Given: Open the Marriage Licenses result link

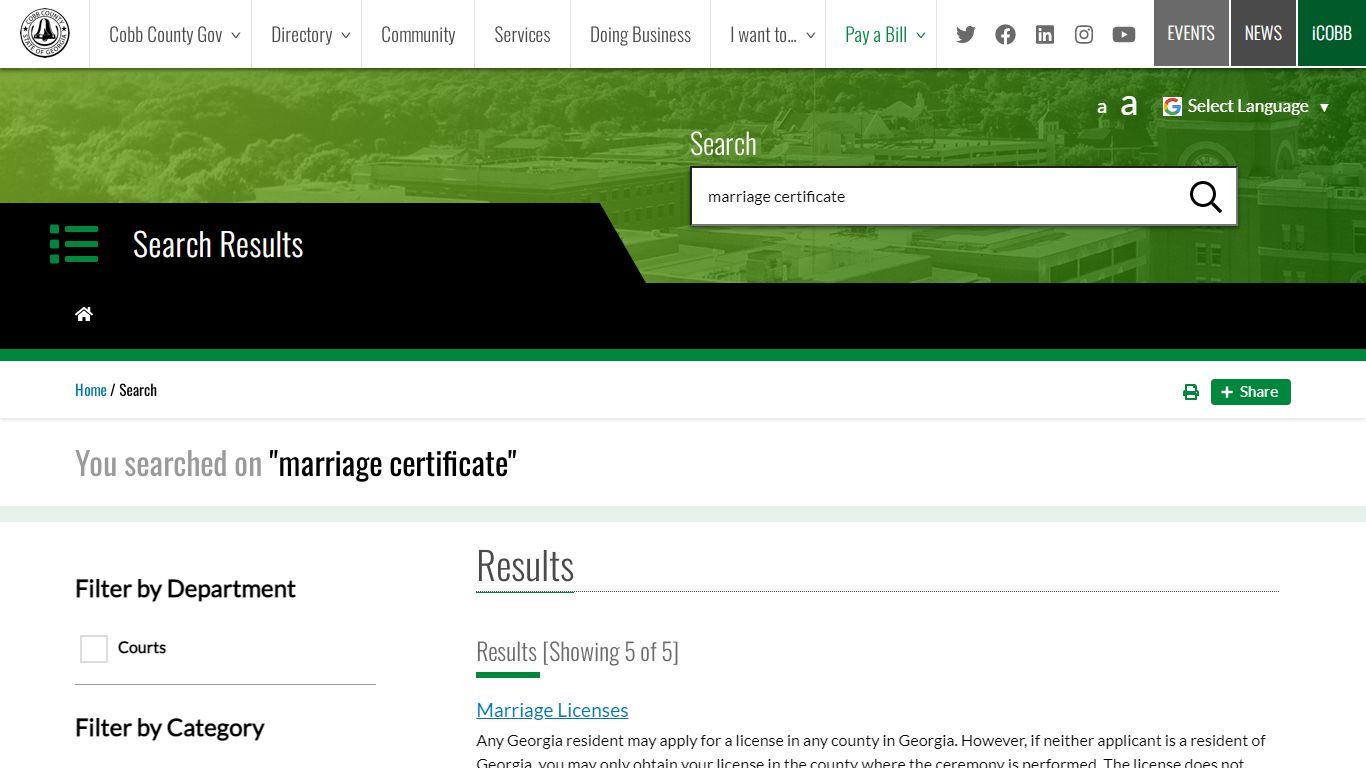Looking at the screenshot, I should pyautogui.click(x=552, y=710).
